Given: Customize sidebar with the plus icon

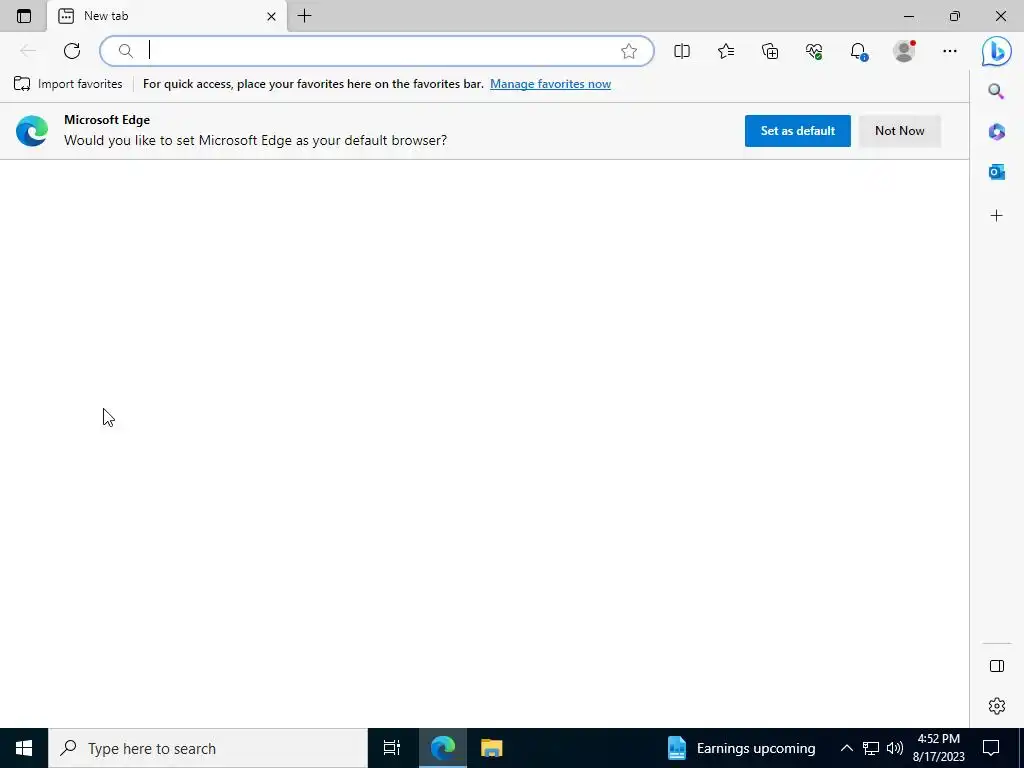Looking at the screenshot, I should pyautogui.click(x=997, y=216).
